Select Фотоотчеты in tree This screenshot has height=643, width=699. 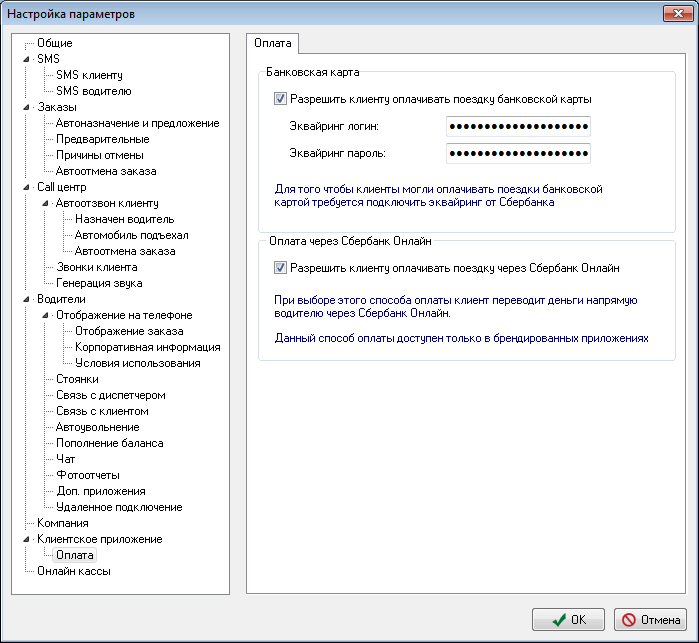tap(88, 475)
